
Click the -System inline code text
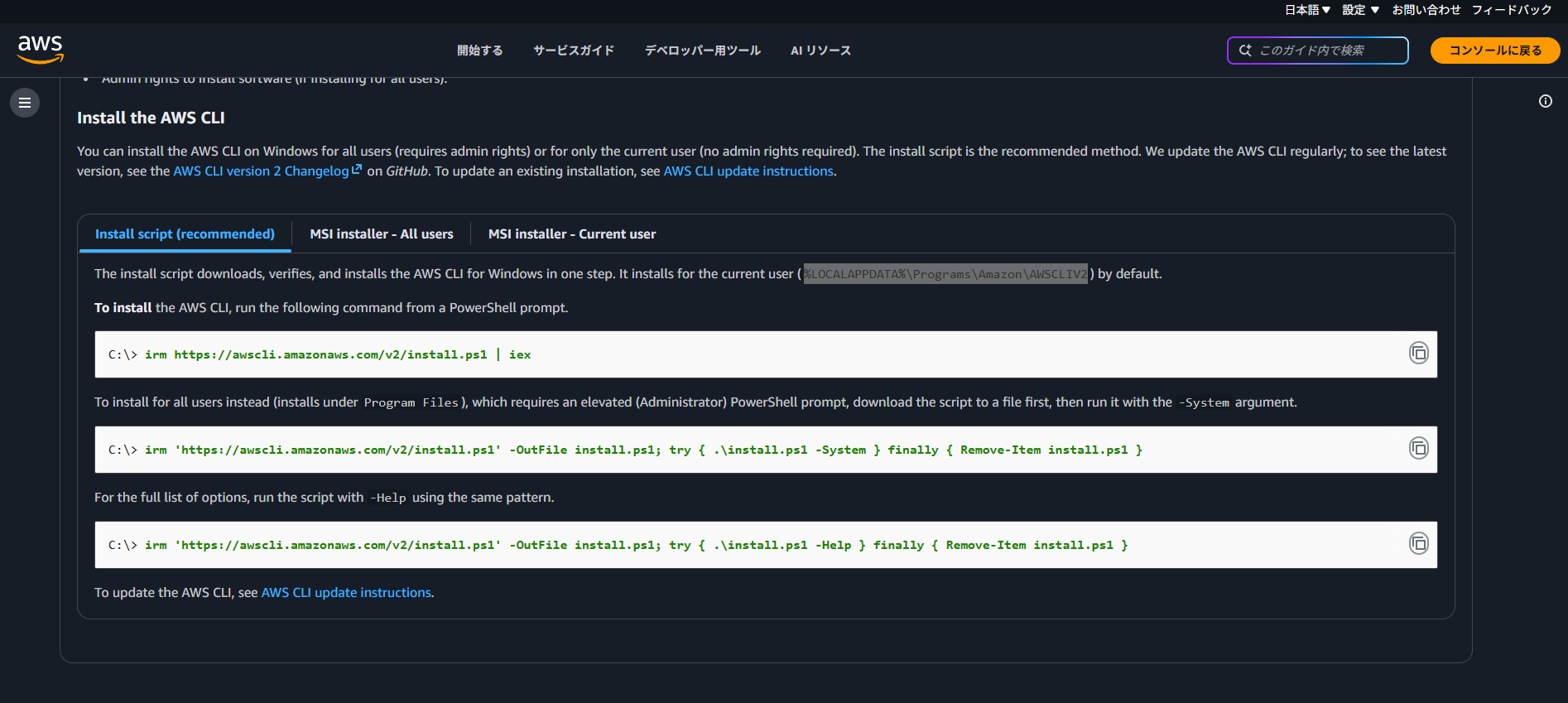[x=1204, y=402]
